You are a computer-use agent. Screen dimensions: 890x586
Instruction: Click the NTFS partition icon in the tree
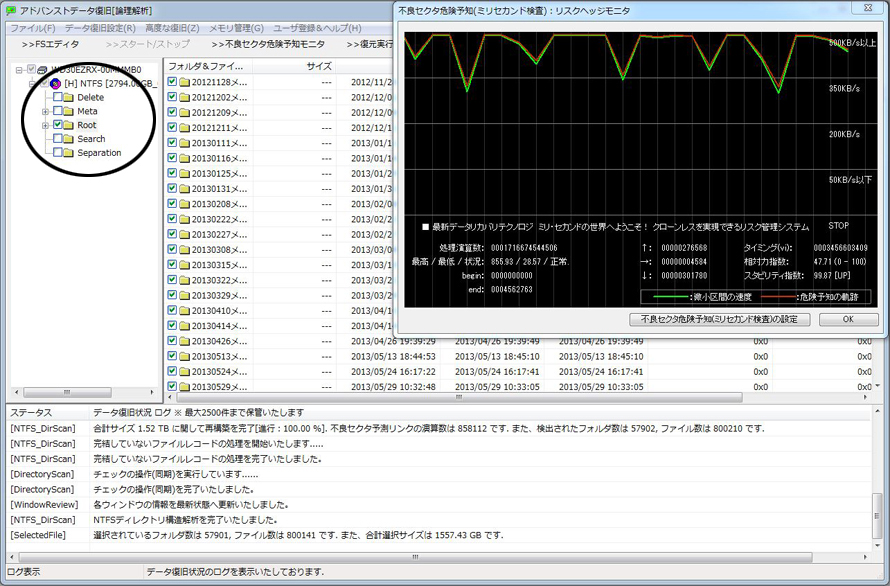pos(56,83)
